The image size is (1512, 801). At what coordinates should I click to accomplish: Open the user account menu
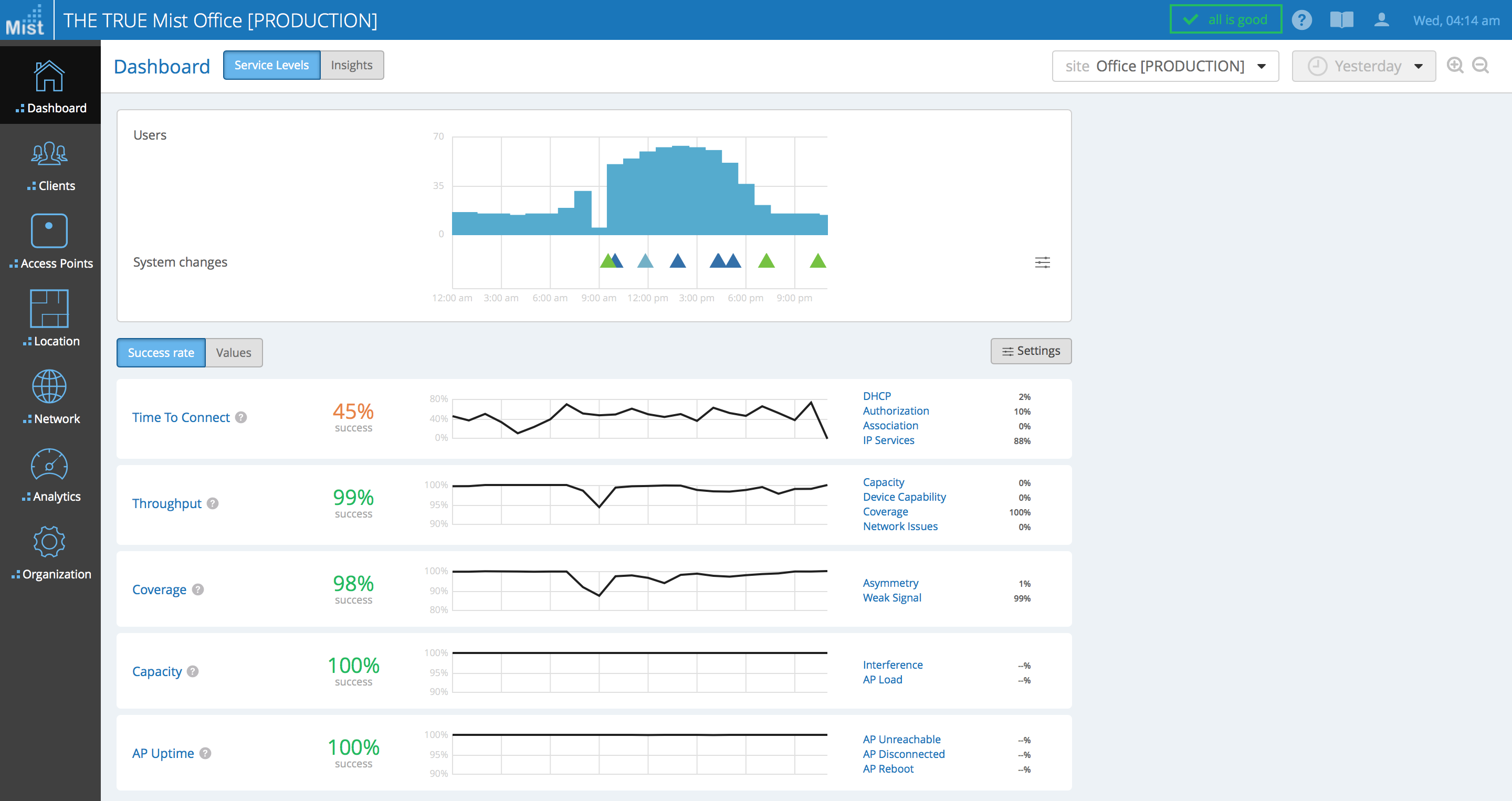tap(1381, 20)
